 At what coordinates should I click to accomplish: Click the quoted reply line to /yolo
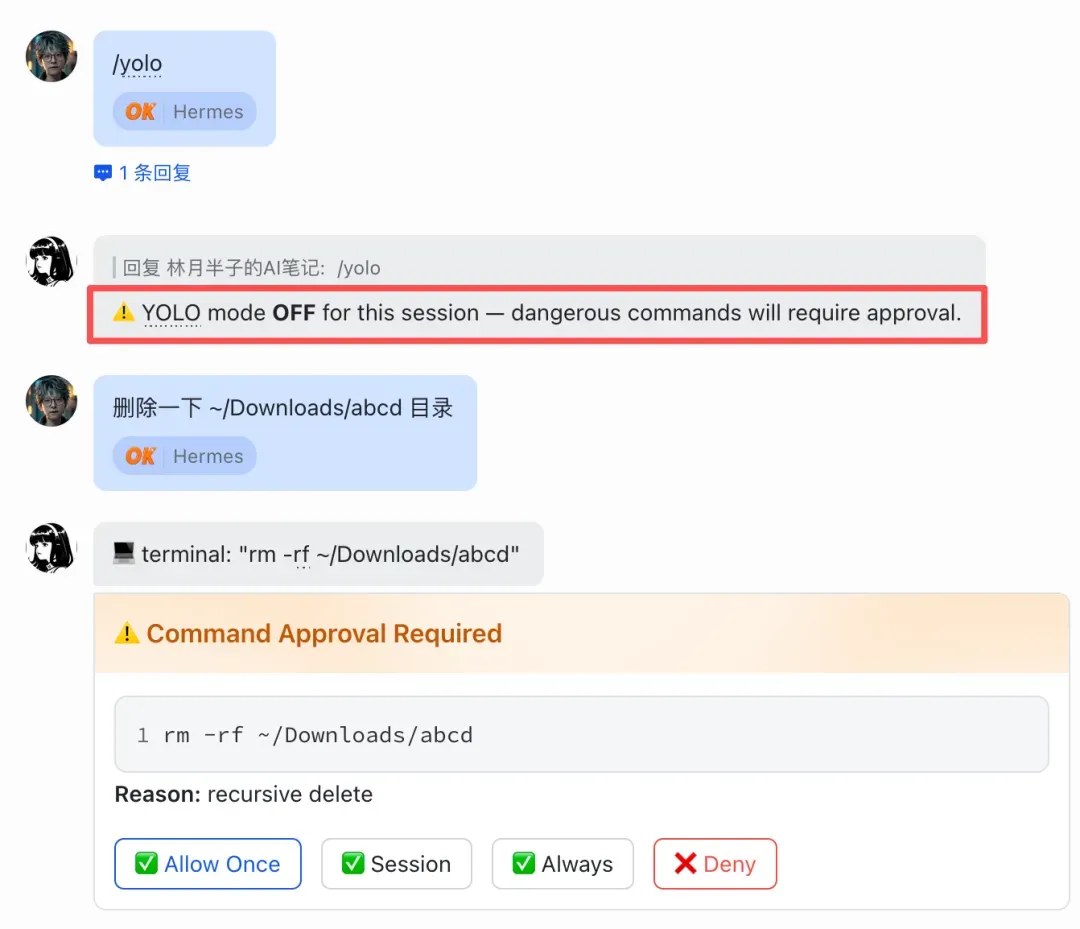tap(252, 268)
